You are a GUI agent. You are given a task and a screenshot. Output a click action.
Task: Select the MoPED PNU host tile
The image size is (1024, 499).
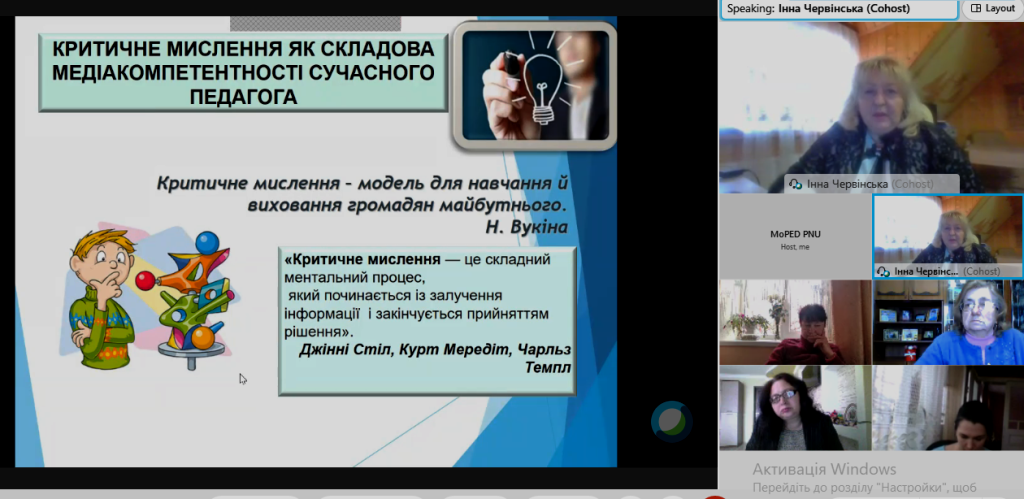(x=795, y=237)
